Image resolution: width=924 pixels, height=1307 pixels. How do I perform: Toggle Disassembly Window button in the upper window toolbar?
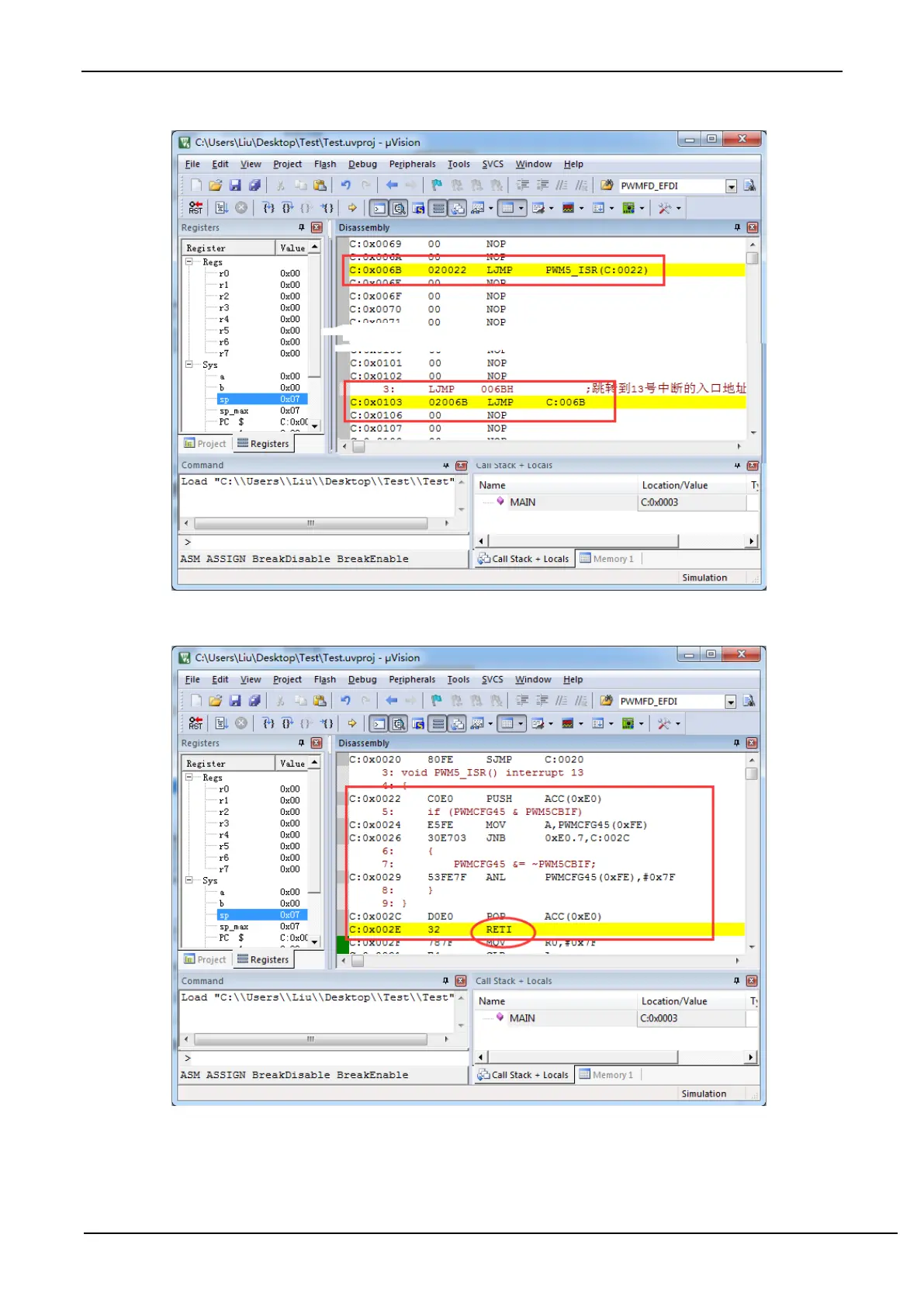[399, 208]
